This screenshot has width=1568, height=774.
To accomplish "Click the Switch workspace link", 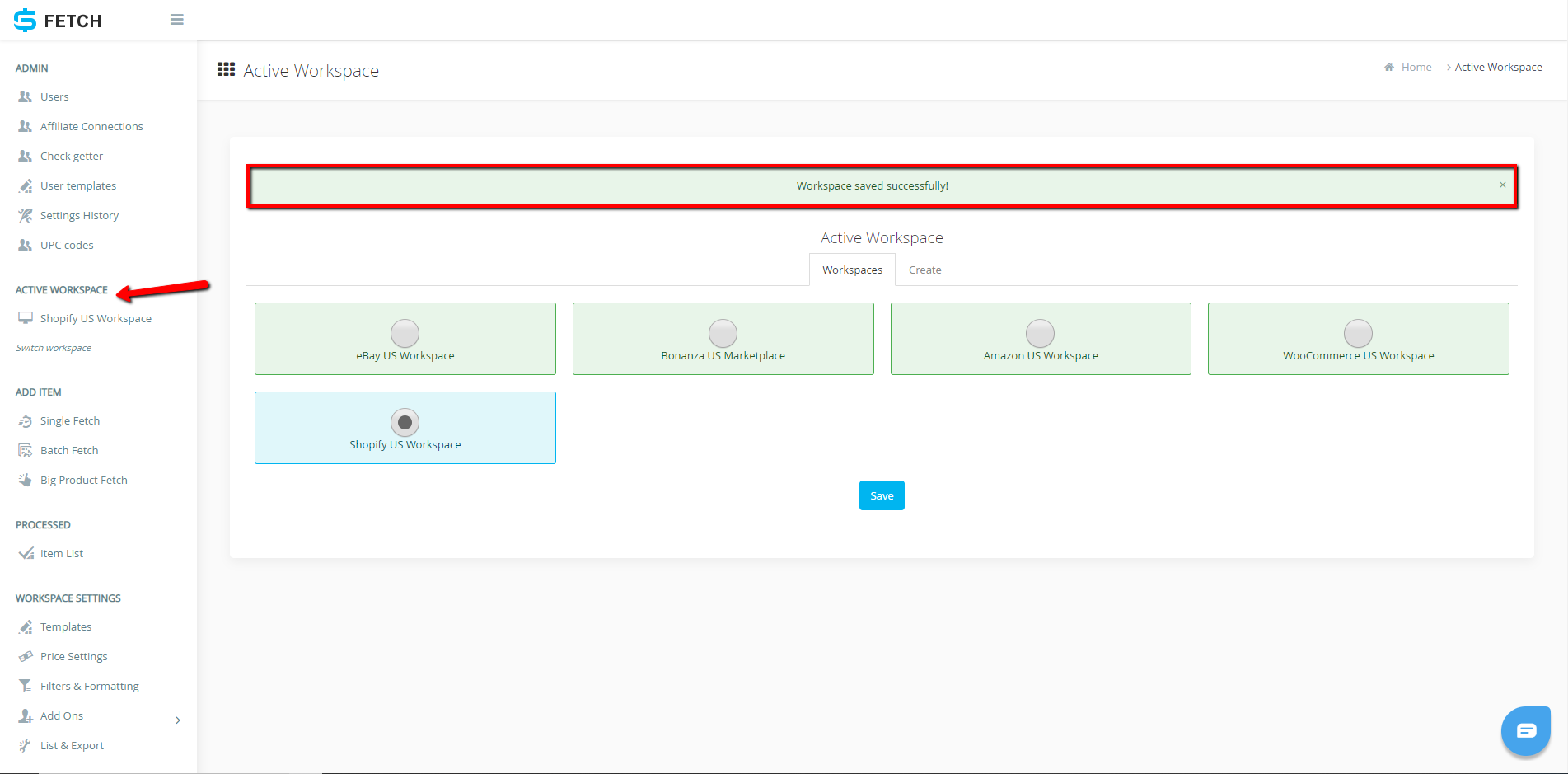I will (x=54, y=348).
